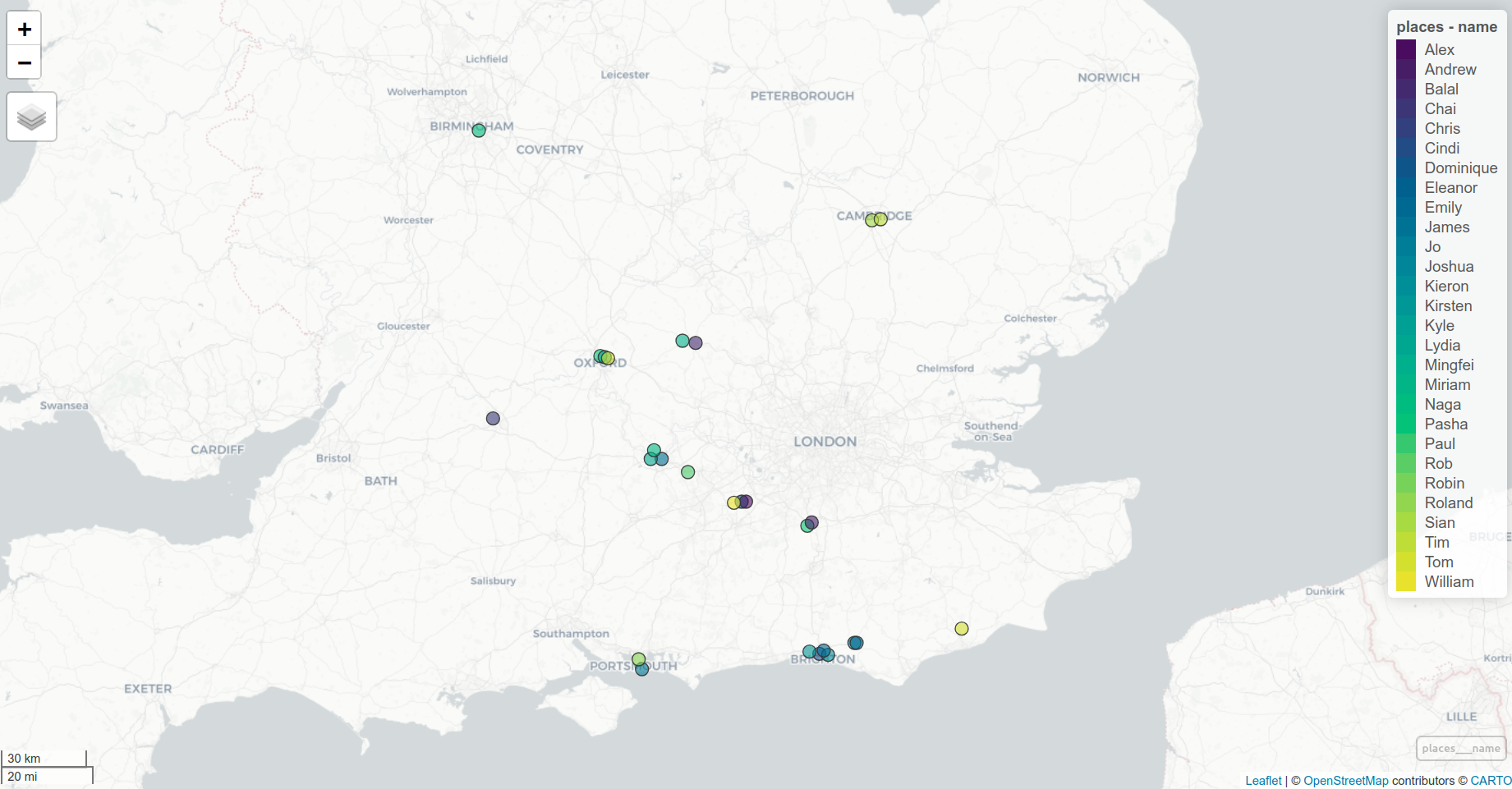The width and height of the screenshot is (1512, 789).
Task: Click the zoom in plus button
Action: 24,30
